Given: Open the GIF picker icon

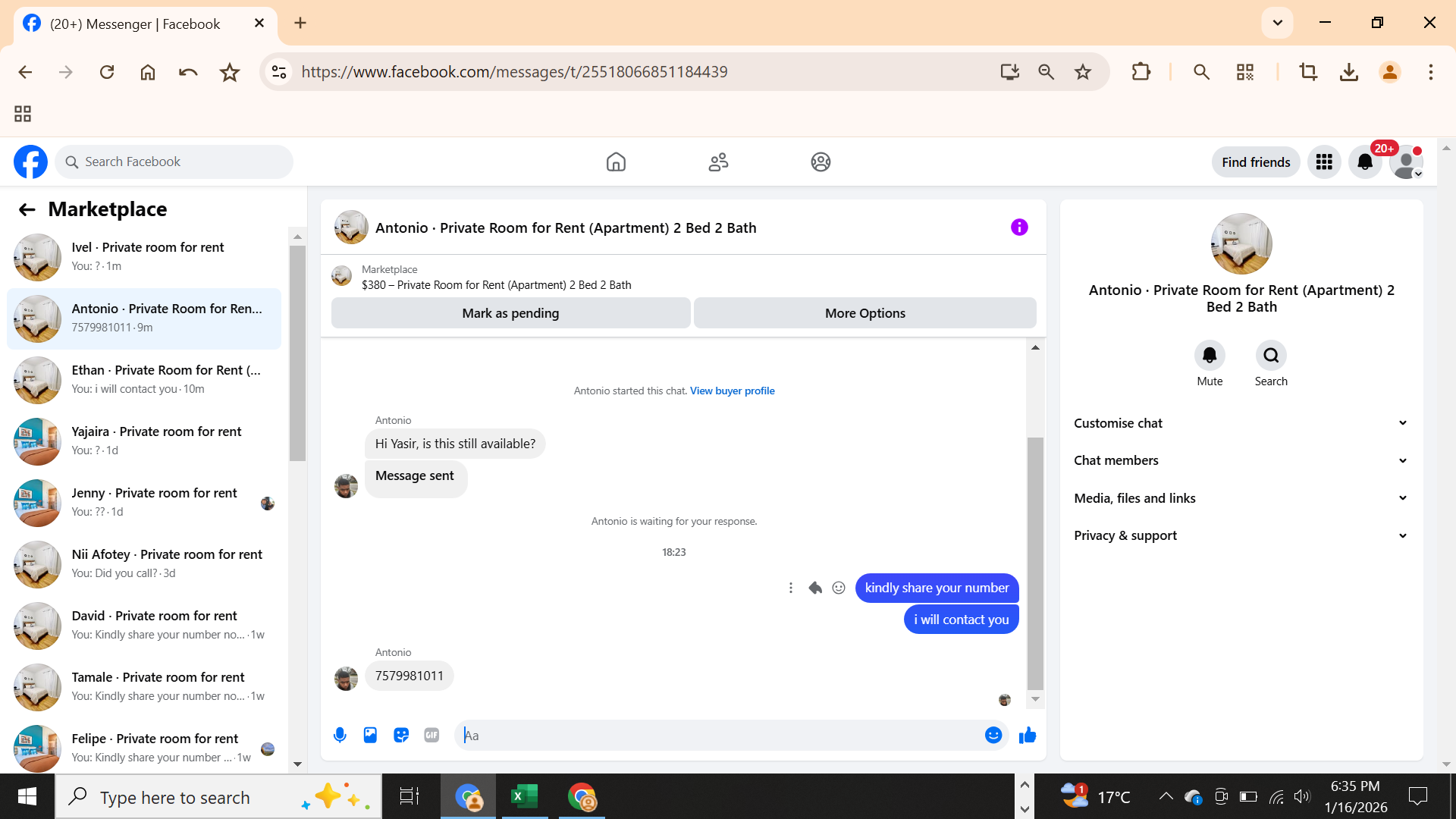Looking at the screenshot, I should point(431,735).
